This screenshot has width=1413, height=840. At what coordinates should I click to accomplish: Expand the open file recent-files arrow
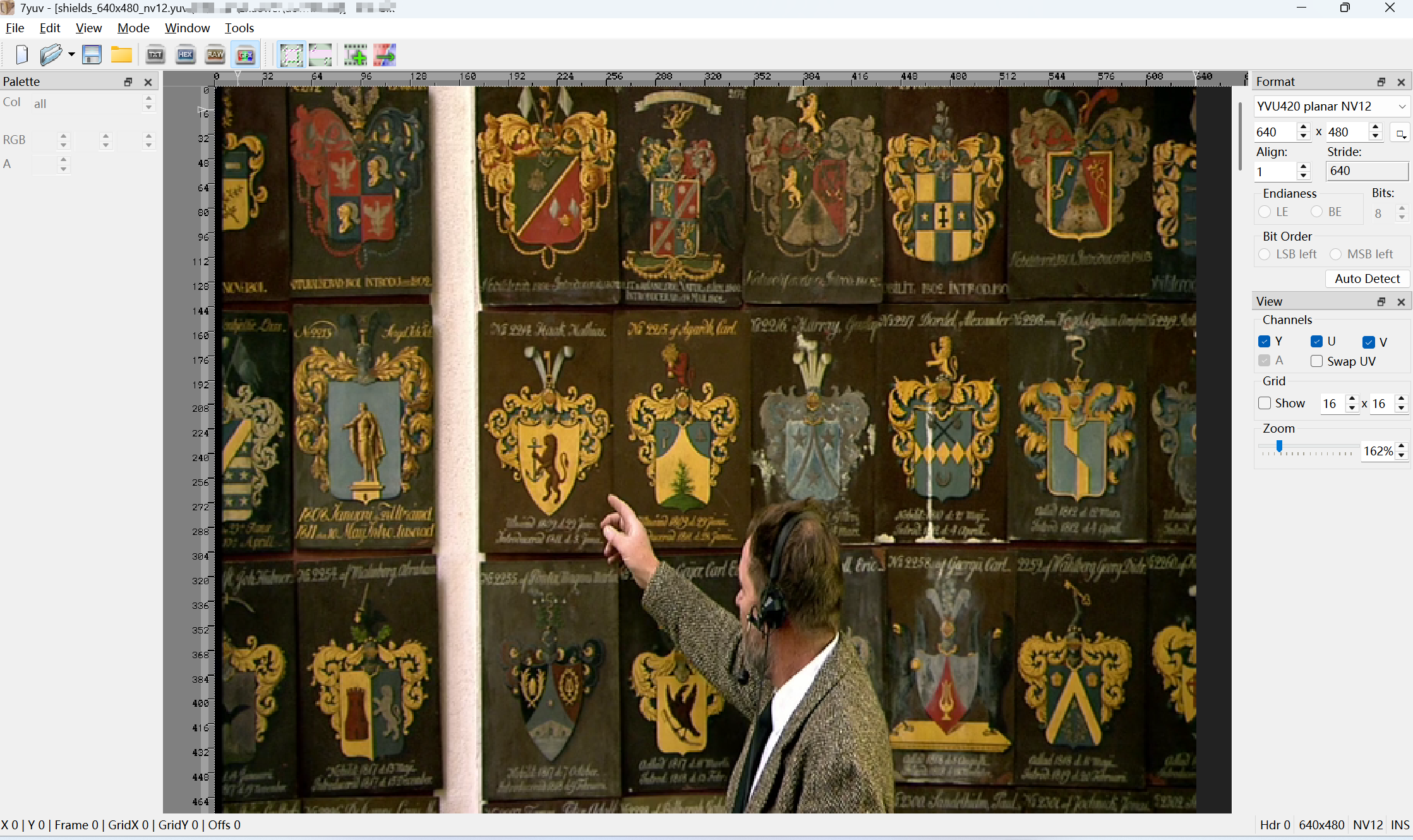pyautogui.click(x=71, y=55)
